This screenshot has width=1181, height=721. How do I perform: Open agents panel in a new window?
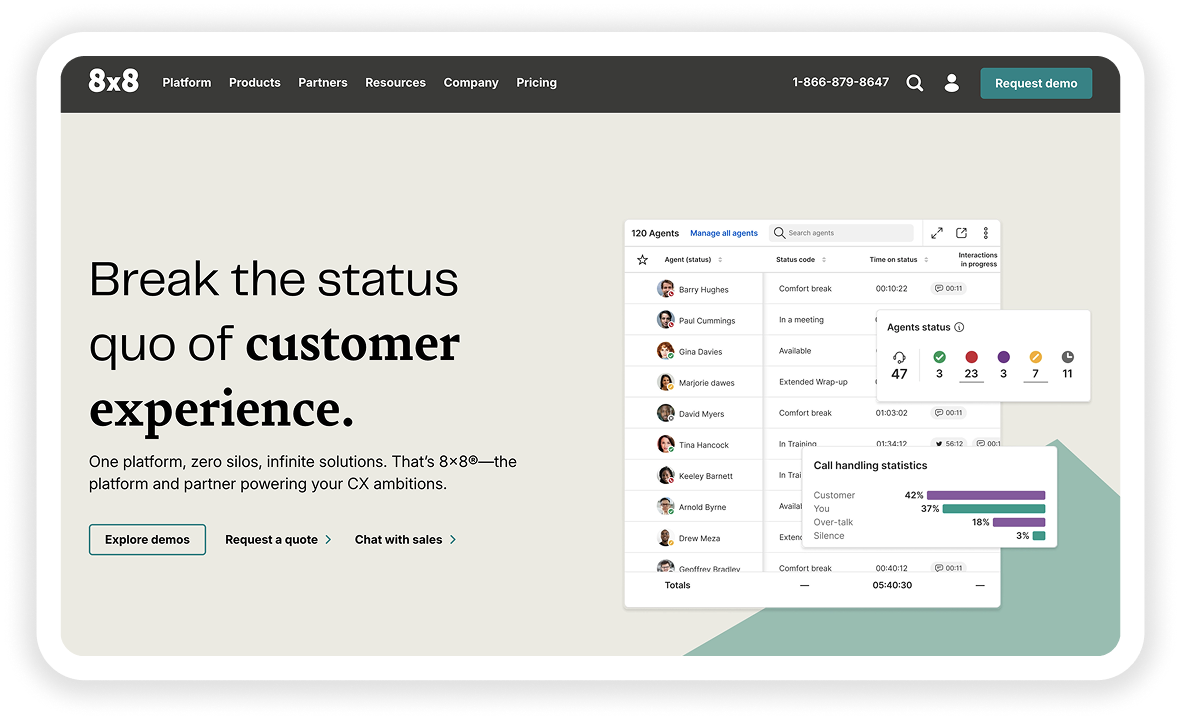(962, 233)
